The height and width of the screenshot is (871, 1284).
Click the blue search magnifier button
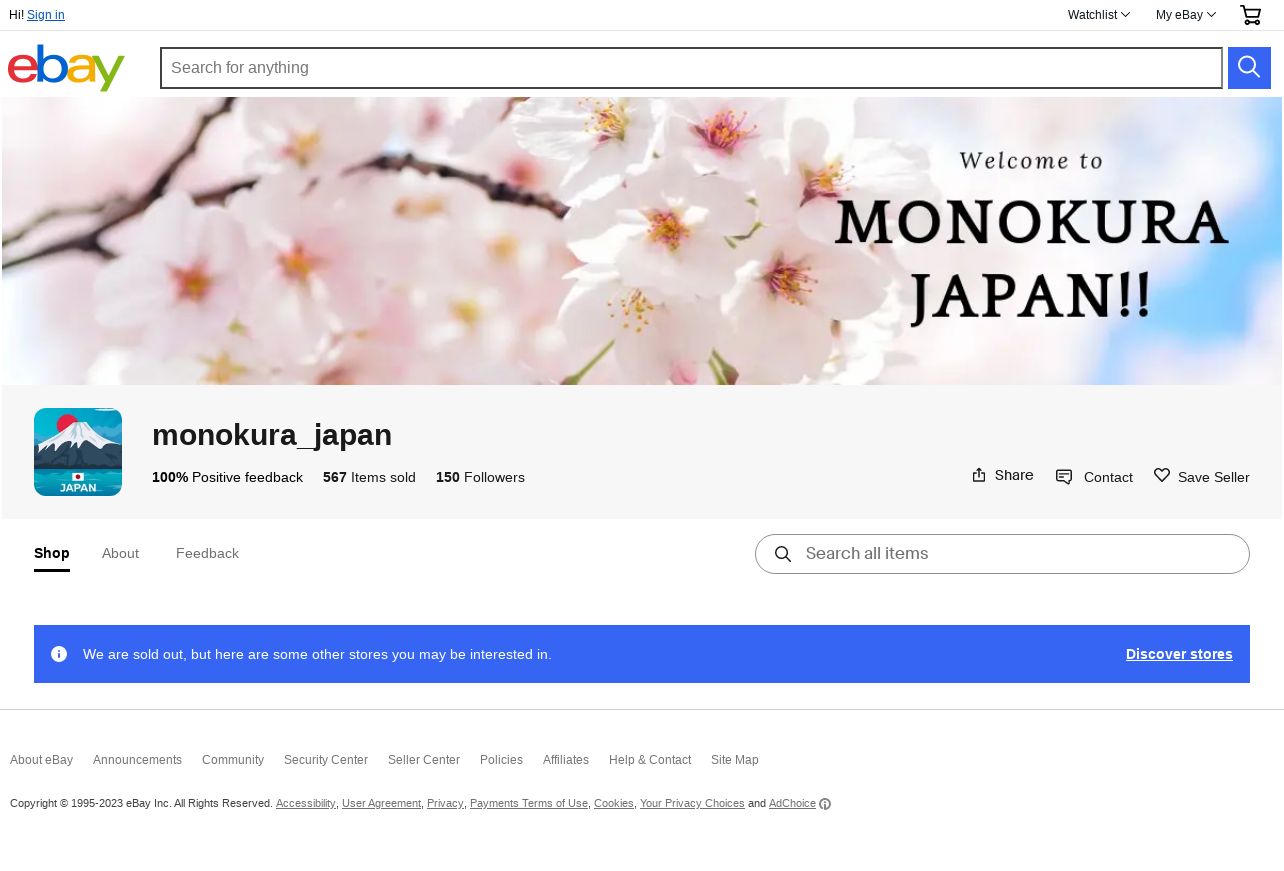[x=1249, y=68]
